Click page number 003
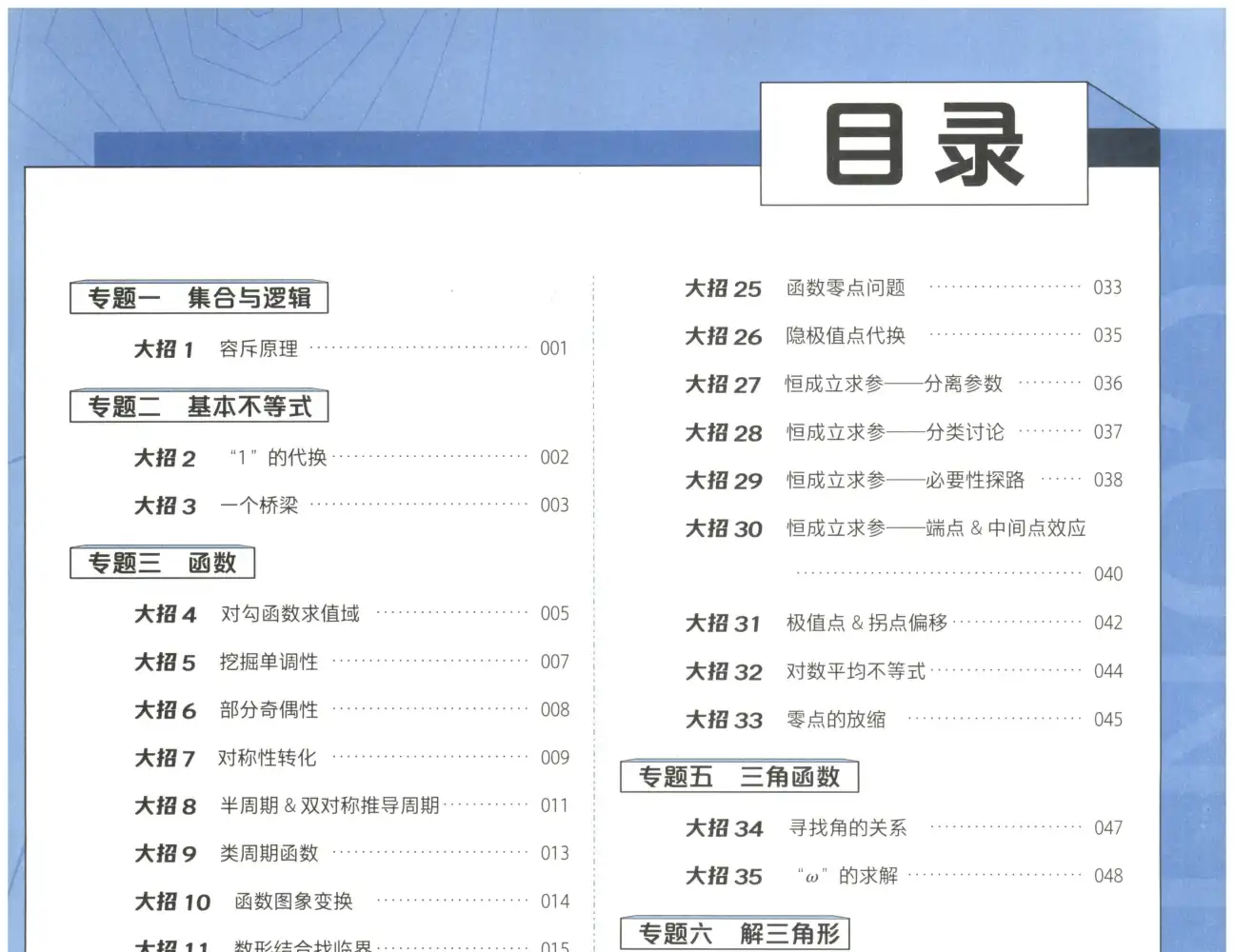 554,506
